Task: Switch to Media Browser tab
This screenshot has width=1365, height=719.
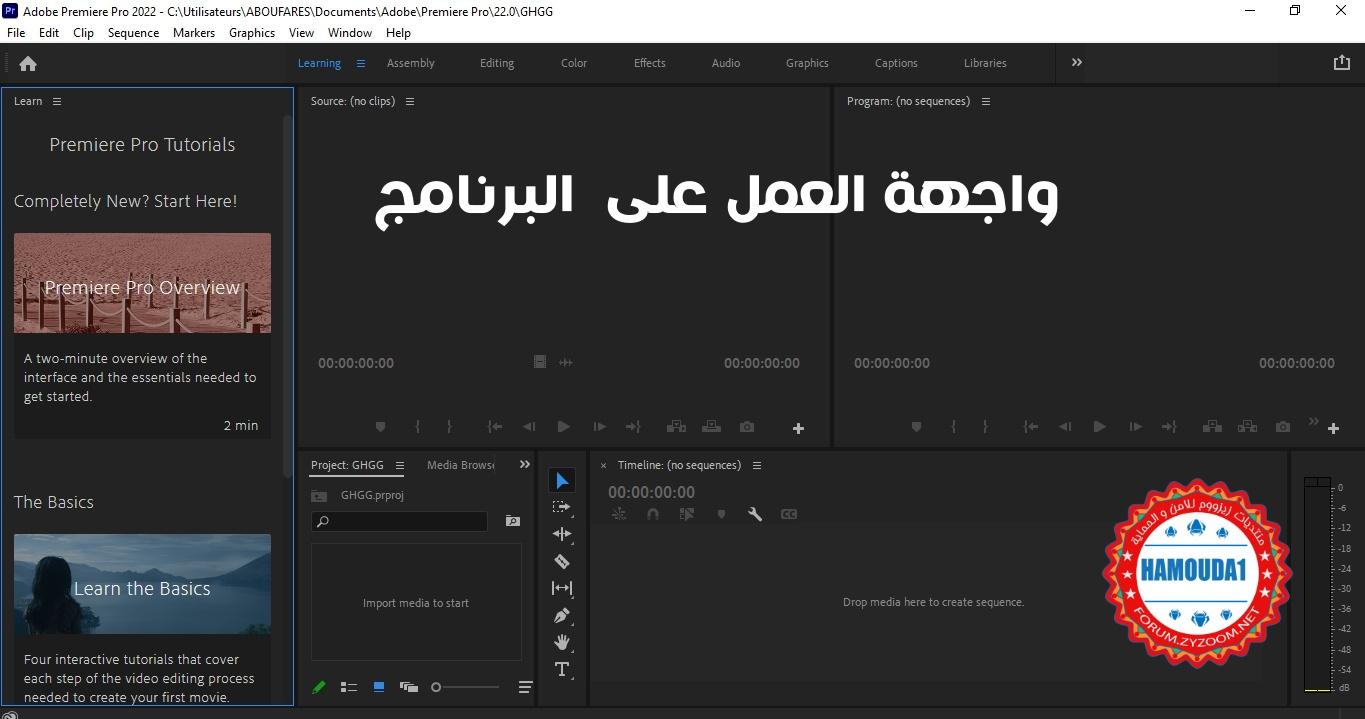Action: pos(461,465)
